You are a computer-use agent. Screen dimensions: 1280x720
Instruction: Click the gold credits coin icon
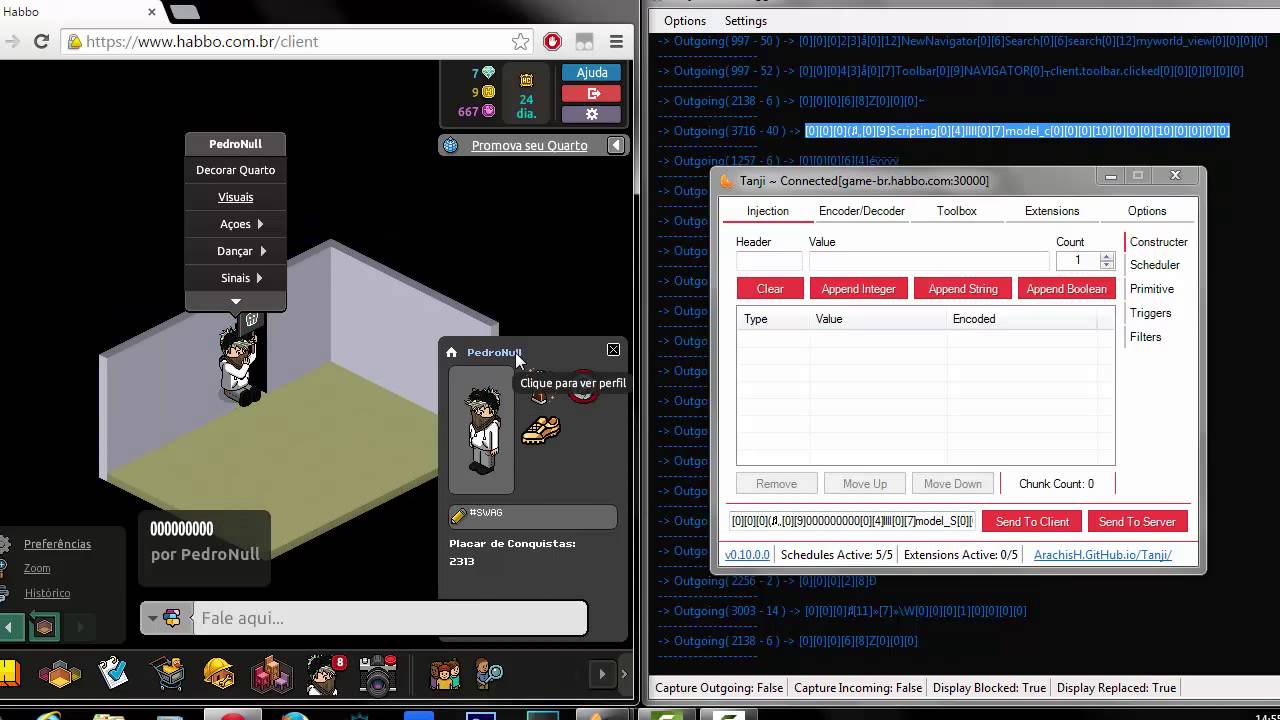pyautogui.click(x=488, y=92)
